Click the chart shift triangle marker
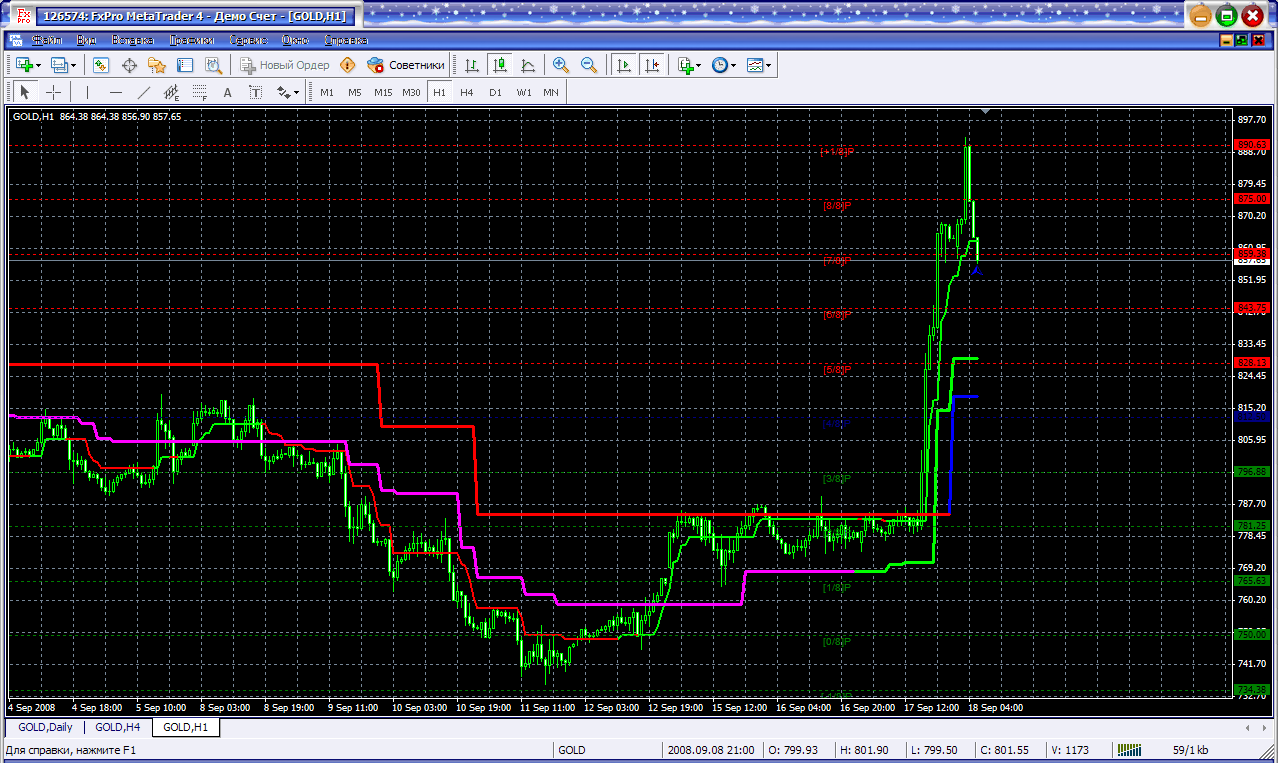 tap(987, 112)
